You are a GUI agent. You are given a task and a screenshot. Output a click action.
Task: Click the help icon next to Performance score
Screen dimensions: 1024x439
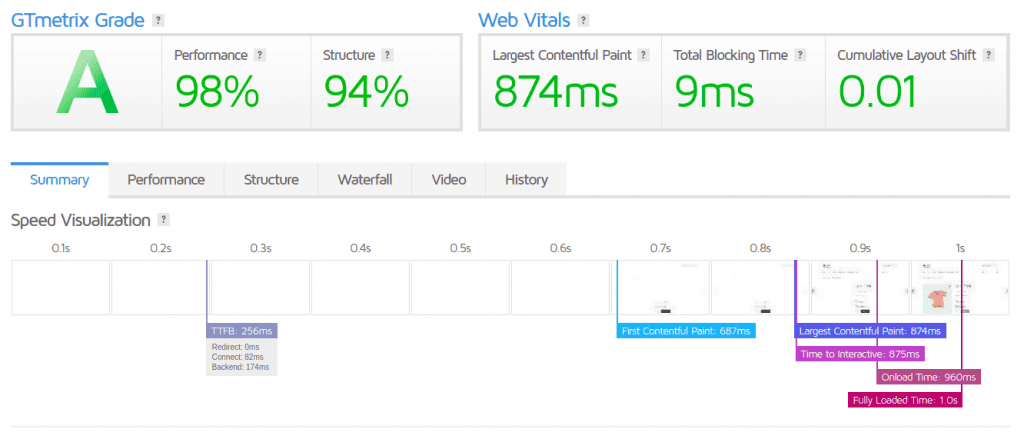(x=260, y=55)
